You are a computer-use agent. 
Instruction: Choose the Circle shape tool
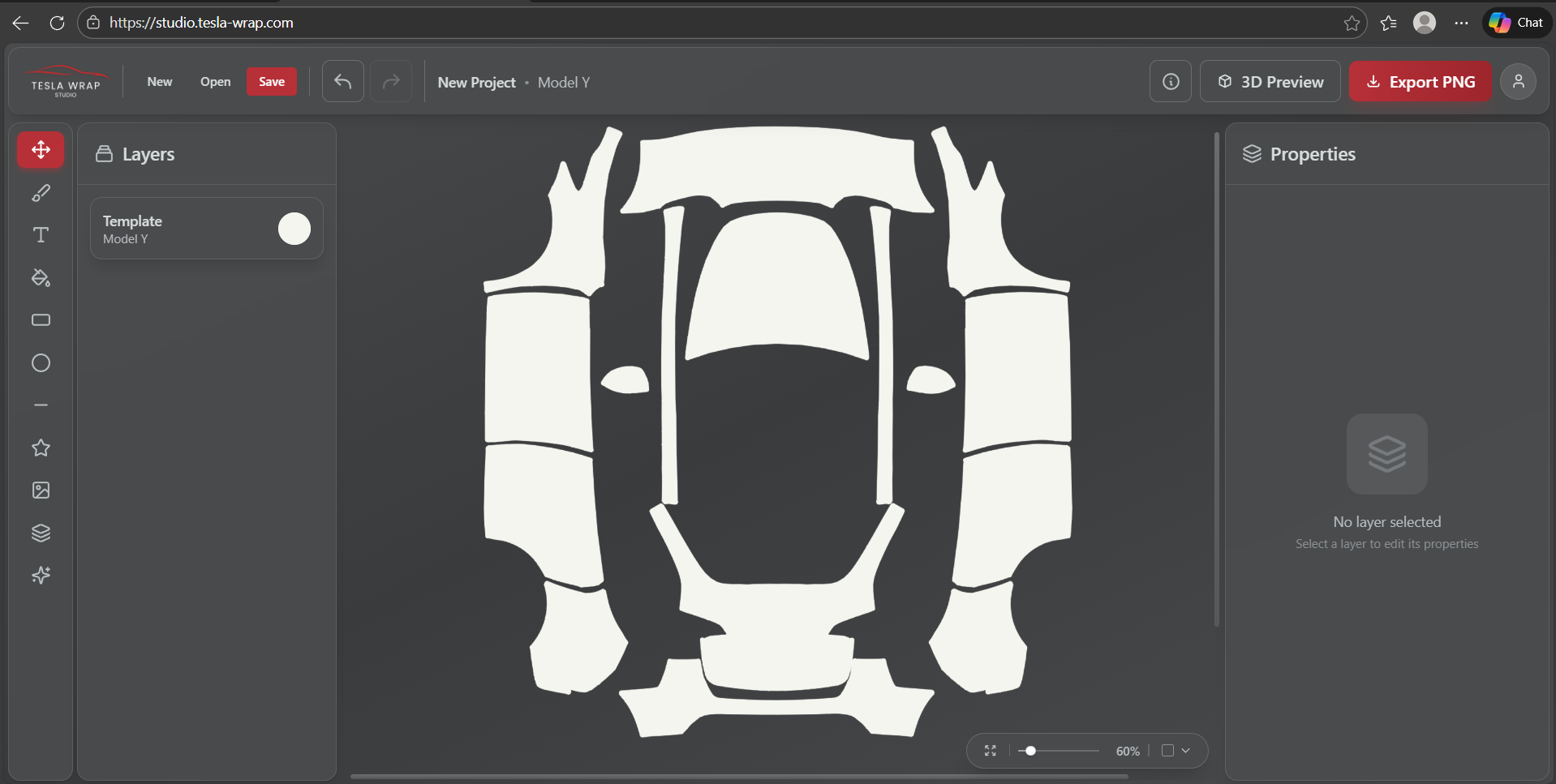coord(41,363)
